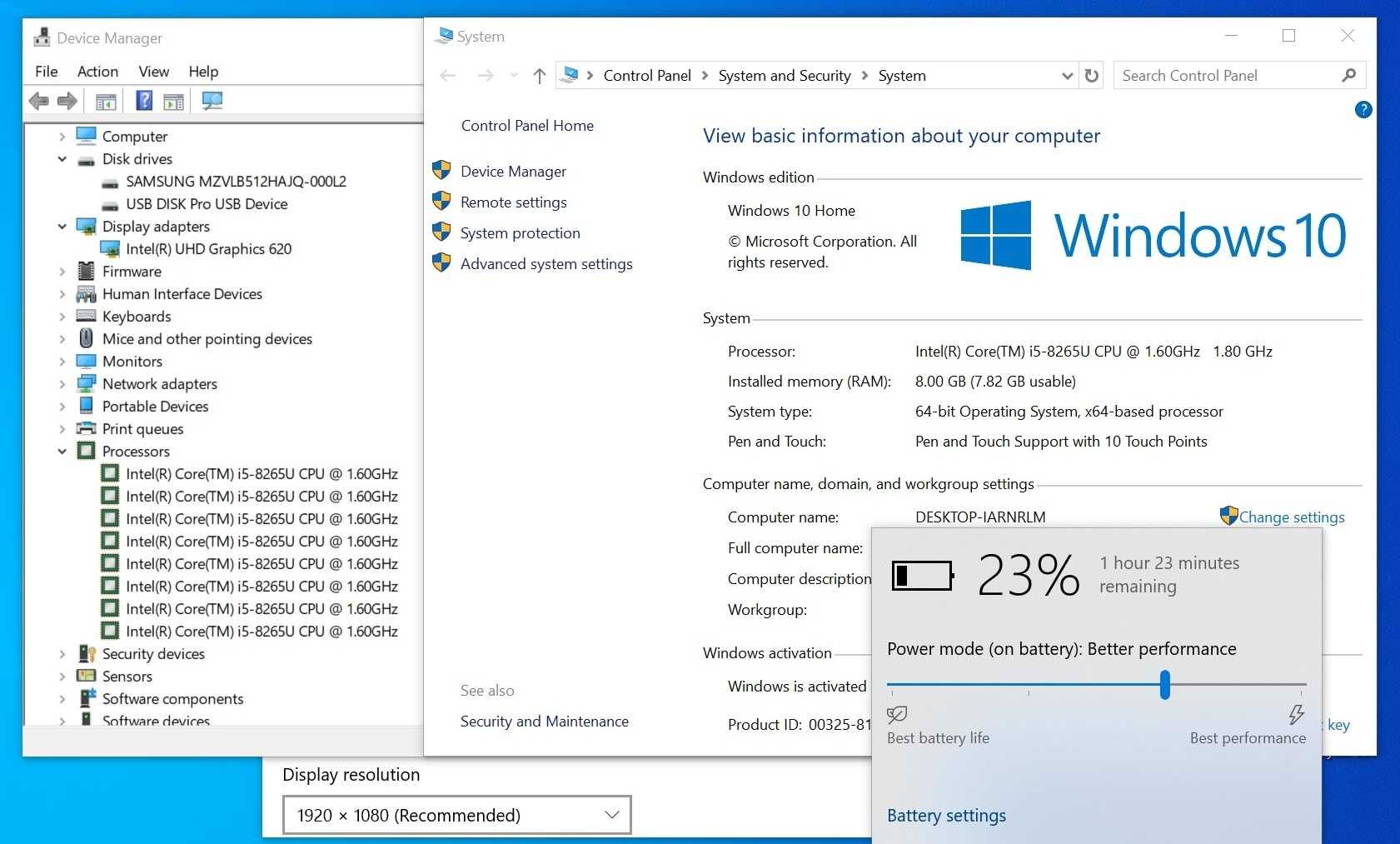This screenshot has height=844, width=1400.
Task: Click the blue Help icon in Device Manager toolbar
Action: [x=144, y=101]
